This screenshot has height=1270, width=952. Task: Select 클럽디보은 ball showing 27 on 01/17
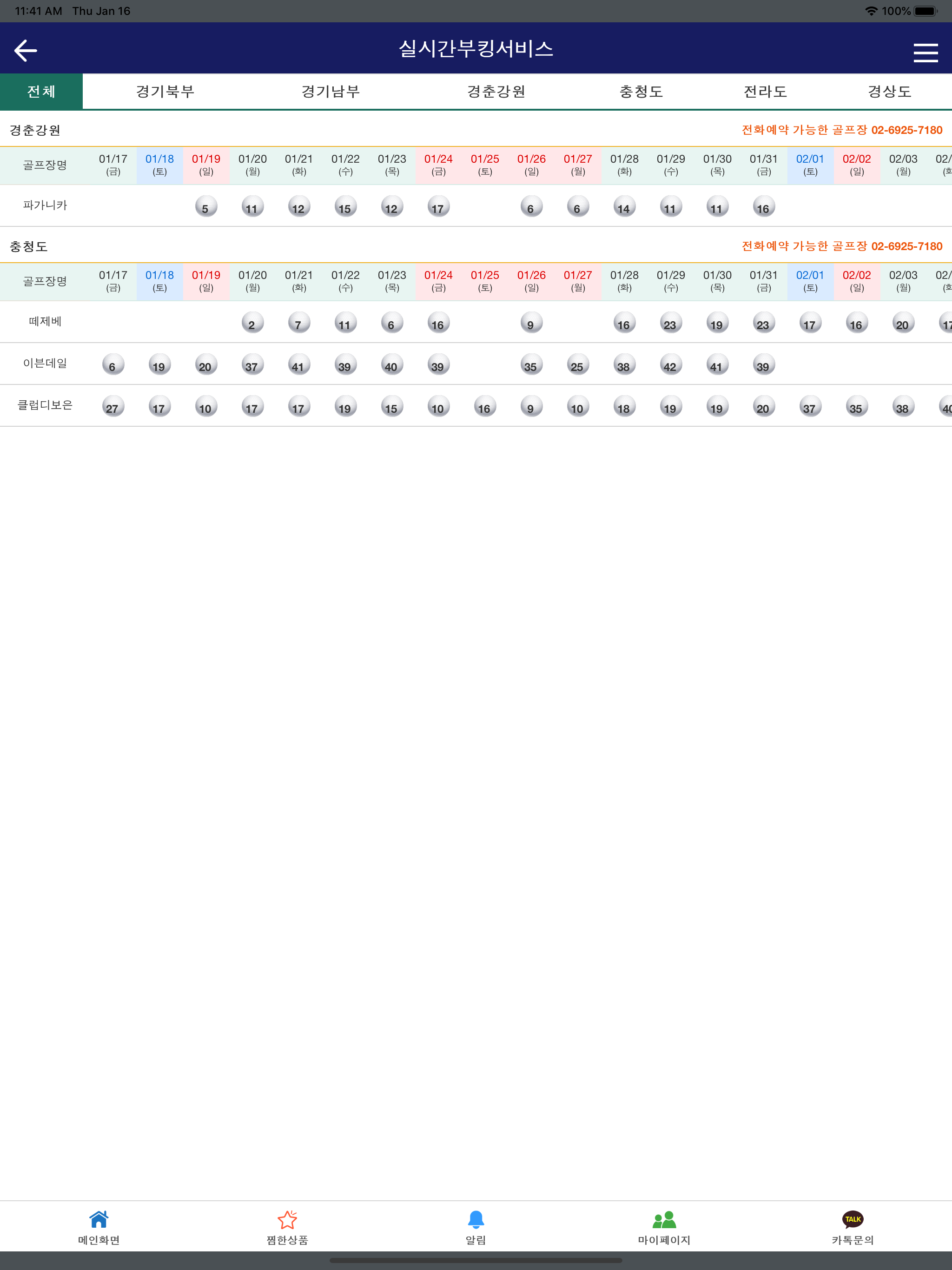click(x=113, y=406)
